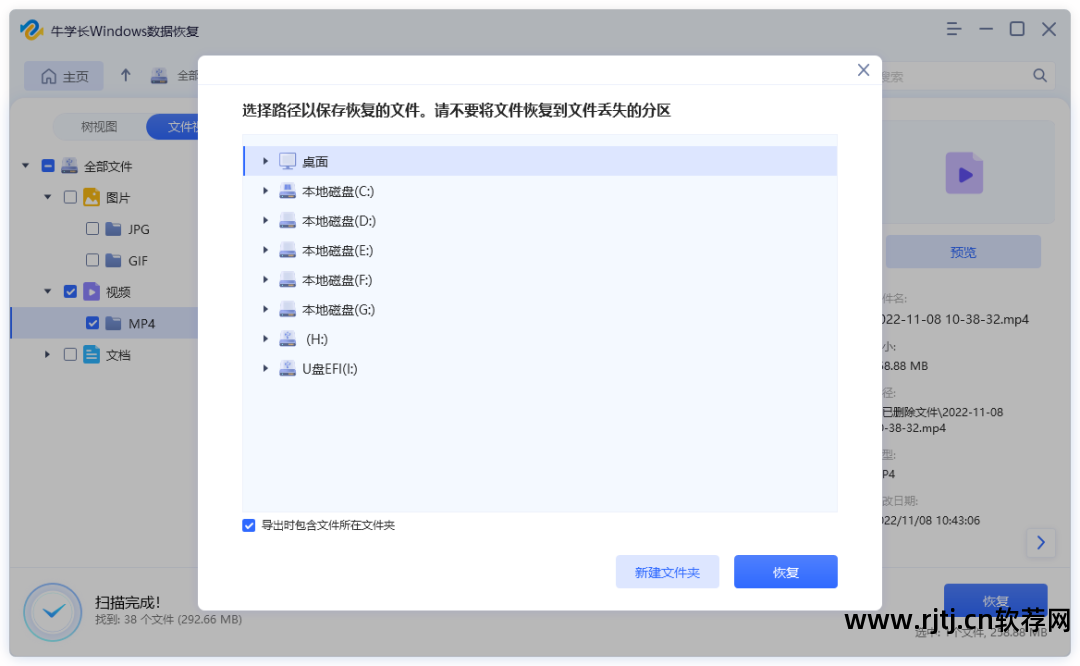
Task: Expand the U盘EFI(I:) node
Action: [x=265, y=368]
